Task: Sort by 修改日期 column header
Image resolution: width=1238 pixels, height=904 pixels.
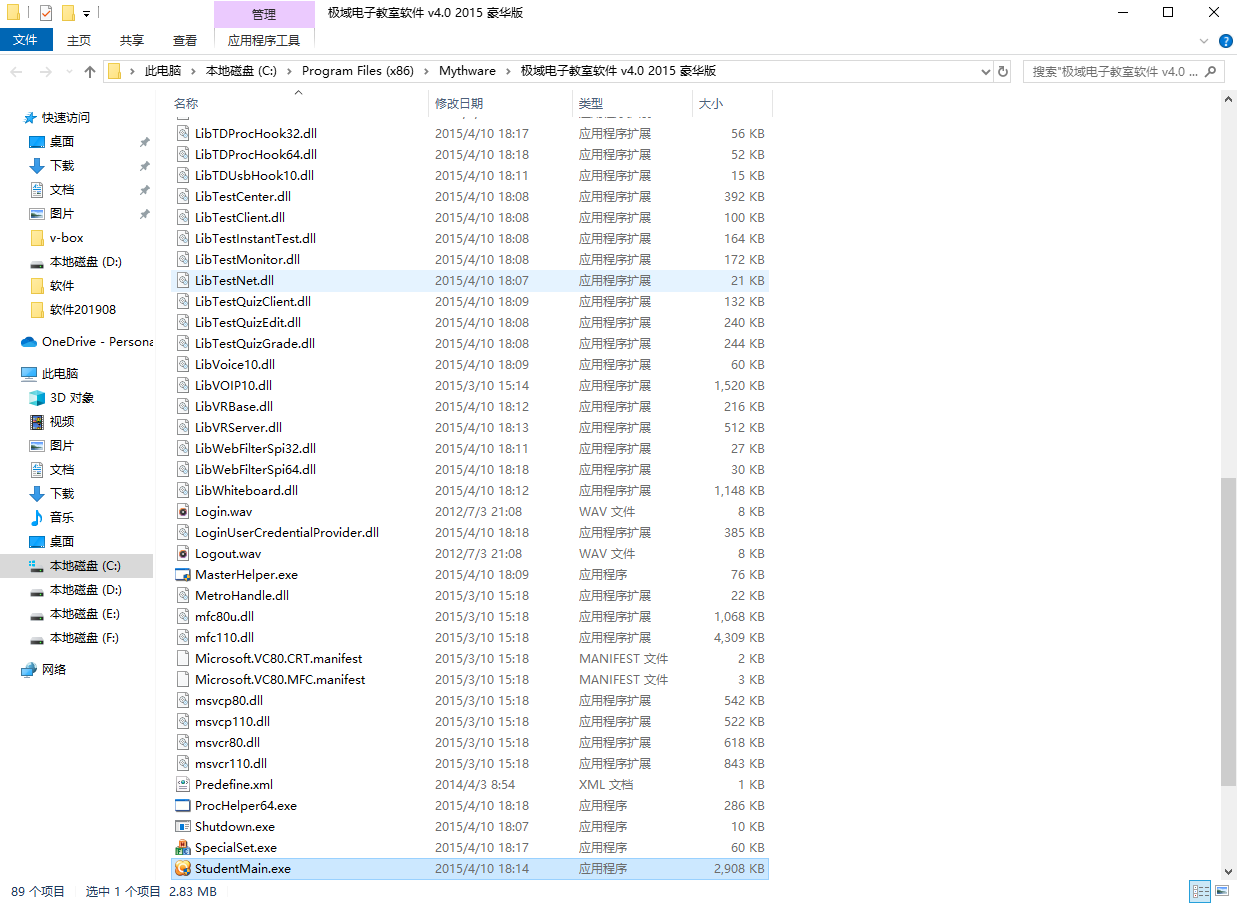Action: [459, 104]
